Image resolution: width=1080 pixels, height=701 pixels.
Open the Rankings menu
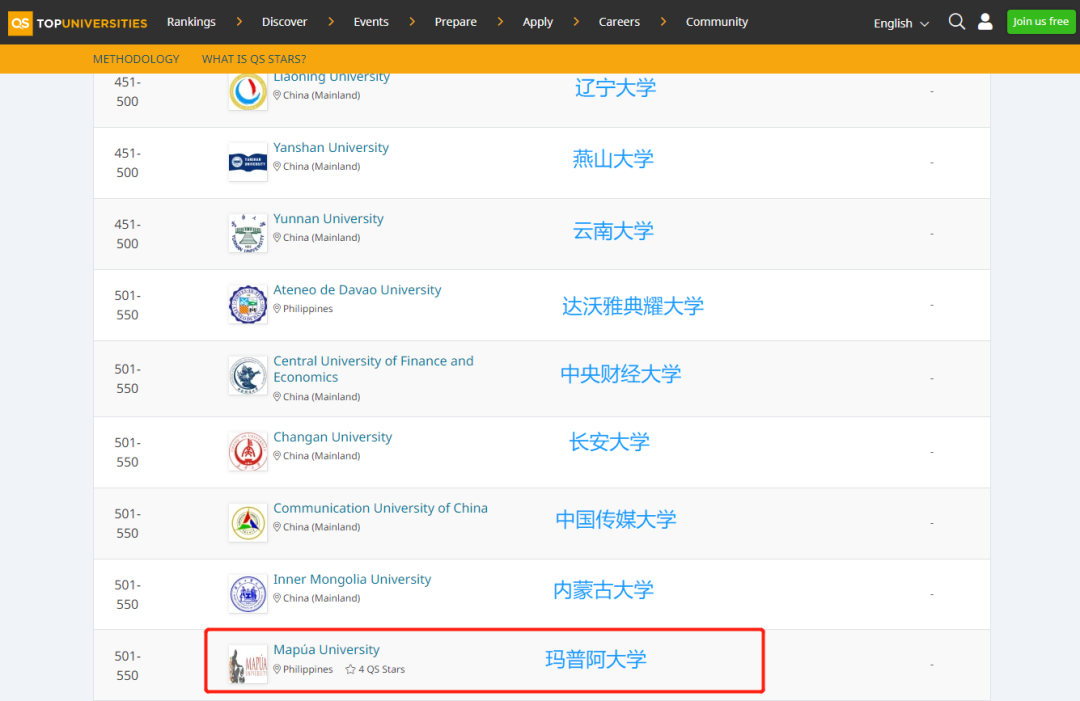click(191, 22)
